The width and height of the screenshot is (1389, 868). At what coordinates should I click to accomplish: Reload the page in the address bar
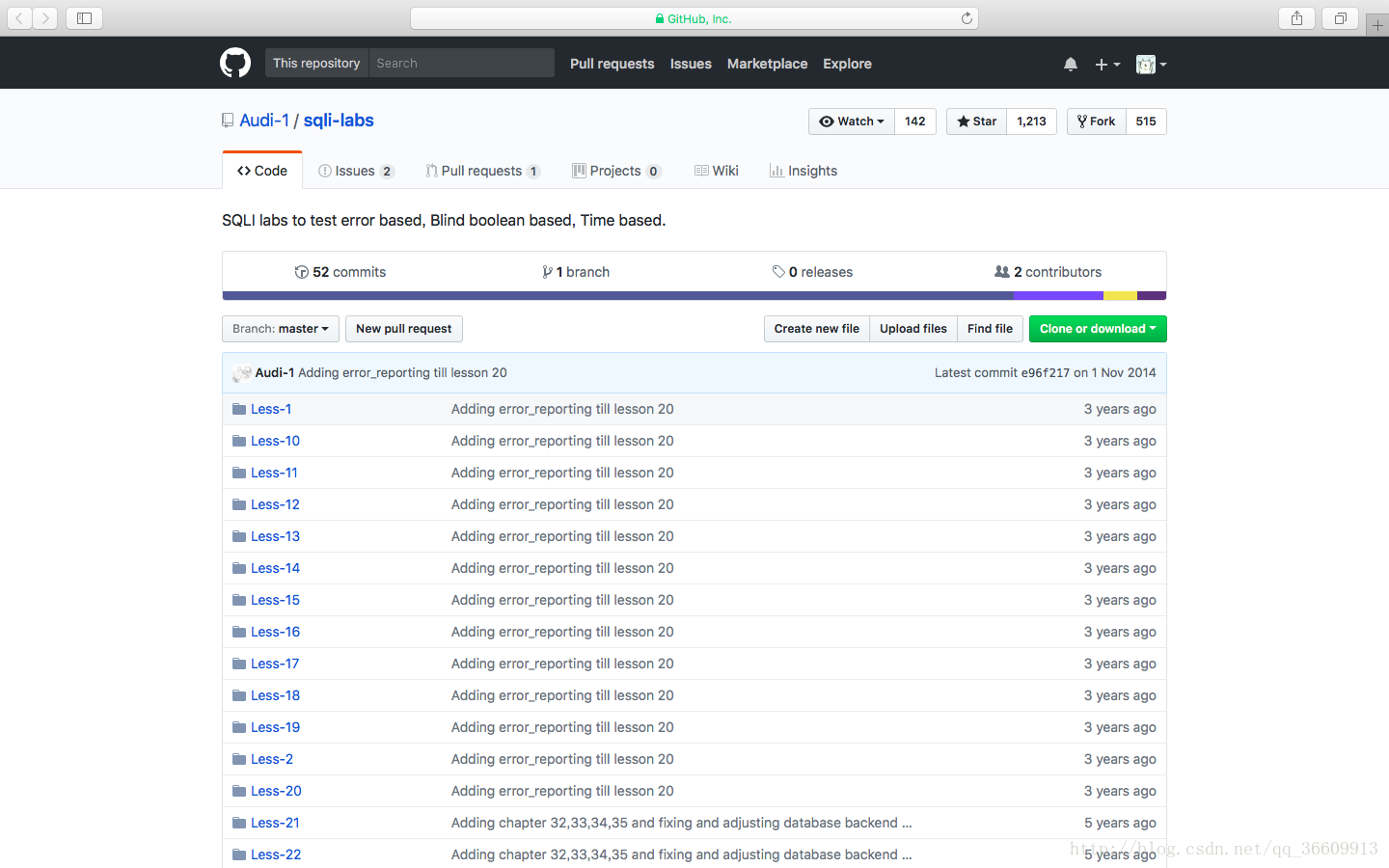(967, 18)
